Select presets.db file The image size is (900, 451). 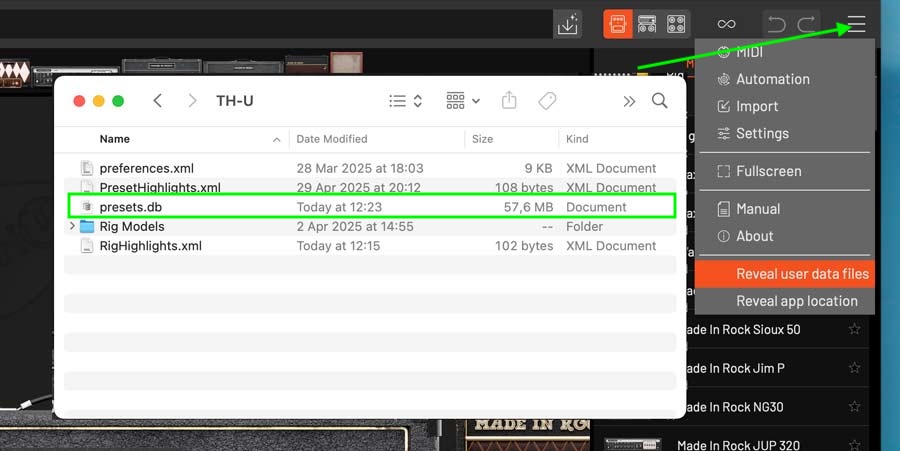pos(370,207)
